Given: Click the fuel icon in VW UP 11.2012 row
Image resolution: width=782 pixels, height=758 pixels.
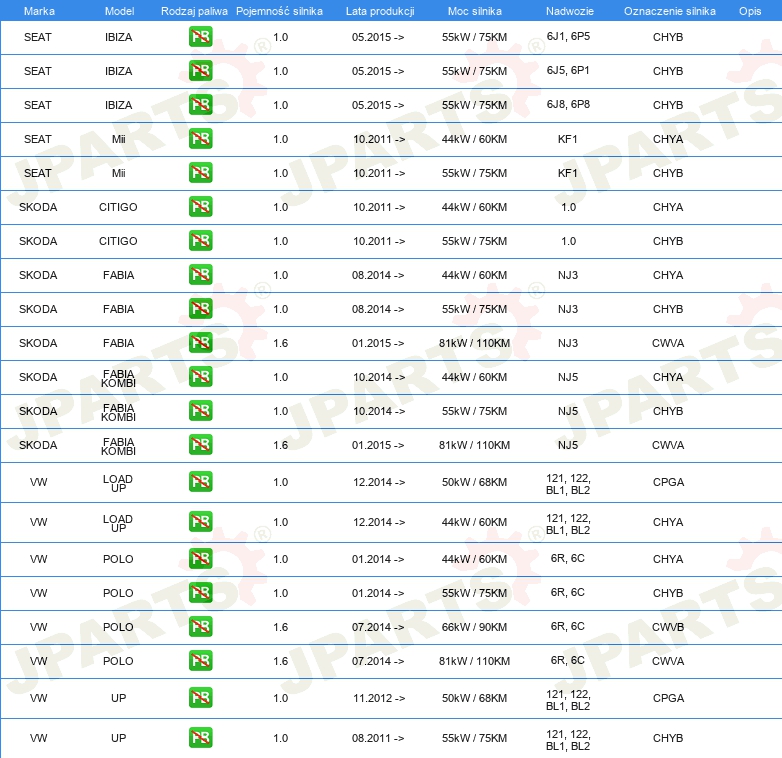Looking at the screenshot, I should point(200,698).
